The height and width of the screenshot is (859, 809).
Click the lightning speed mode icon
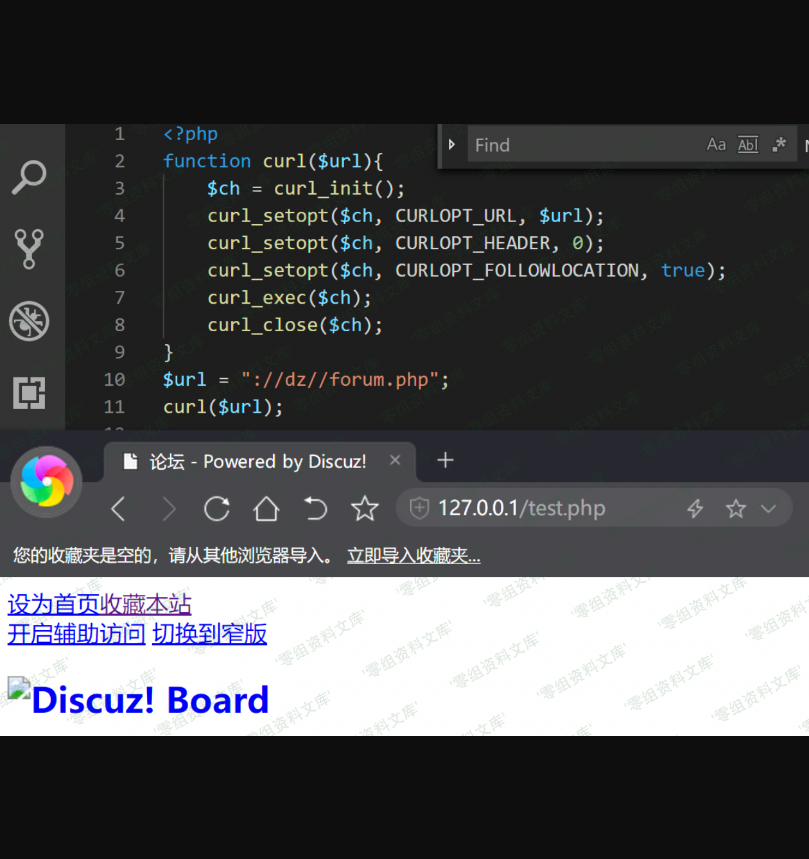pyautogui.click(x=695, y=509)
